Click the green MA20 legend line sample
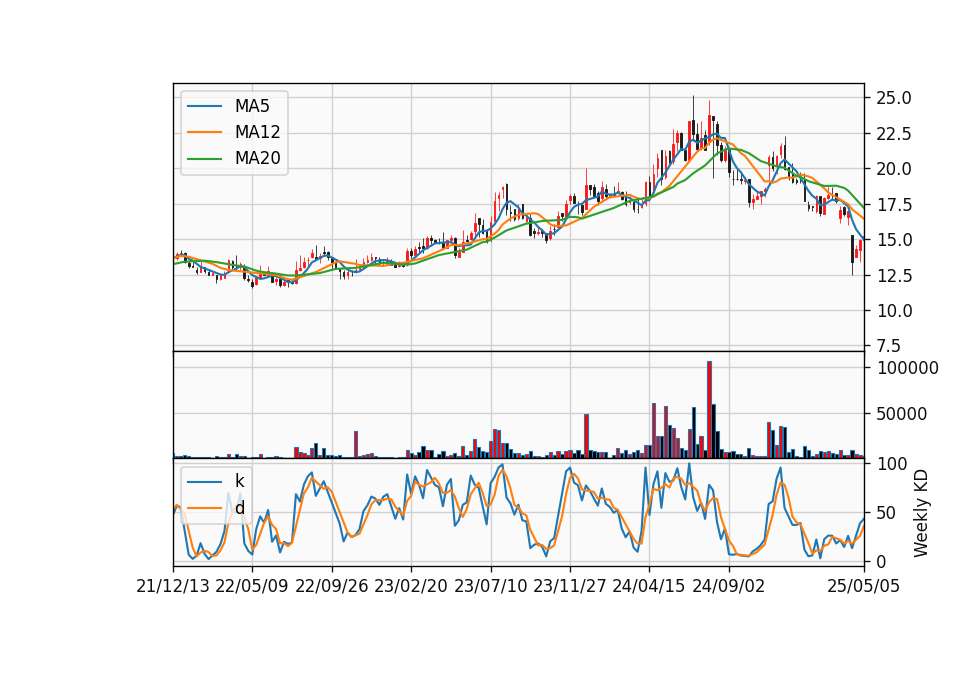This screenshot has width=960, height=690. point(204,159)
